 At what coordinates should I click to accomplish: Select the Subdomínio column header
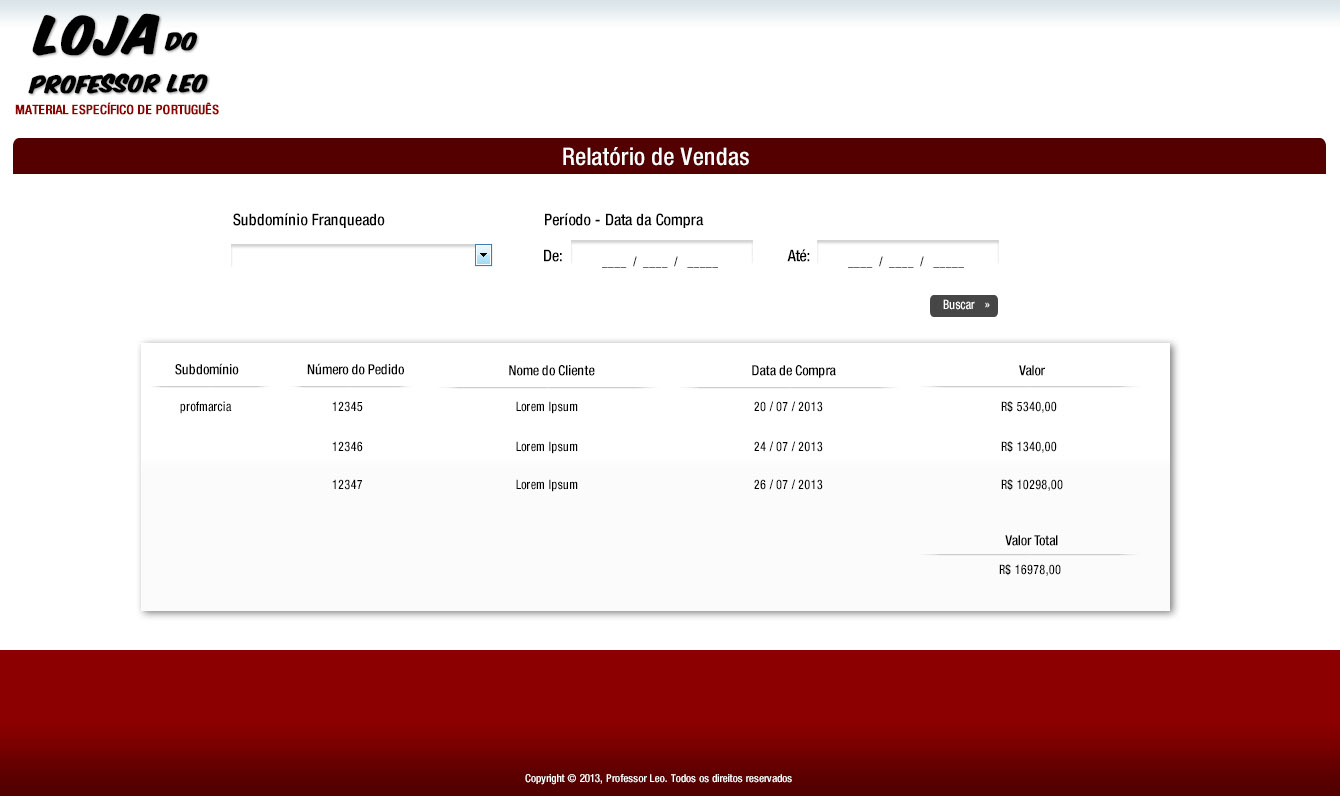(207, 370)
